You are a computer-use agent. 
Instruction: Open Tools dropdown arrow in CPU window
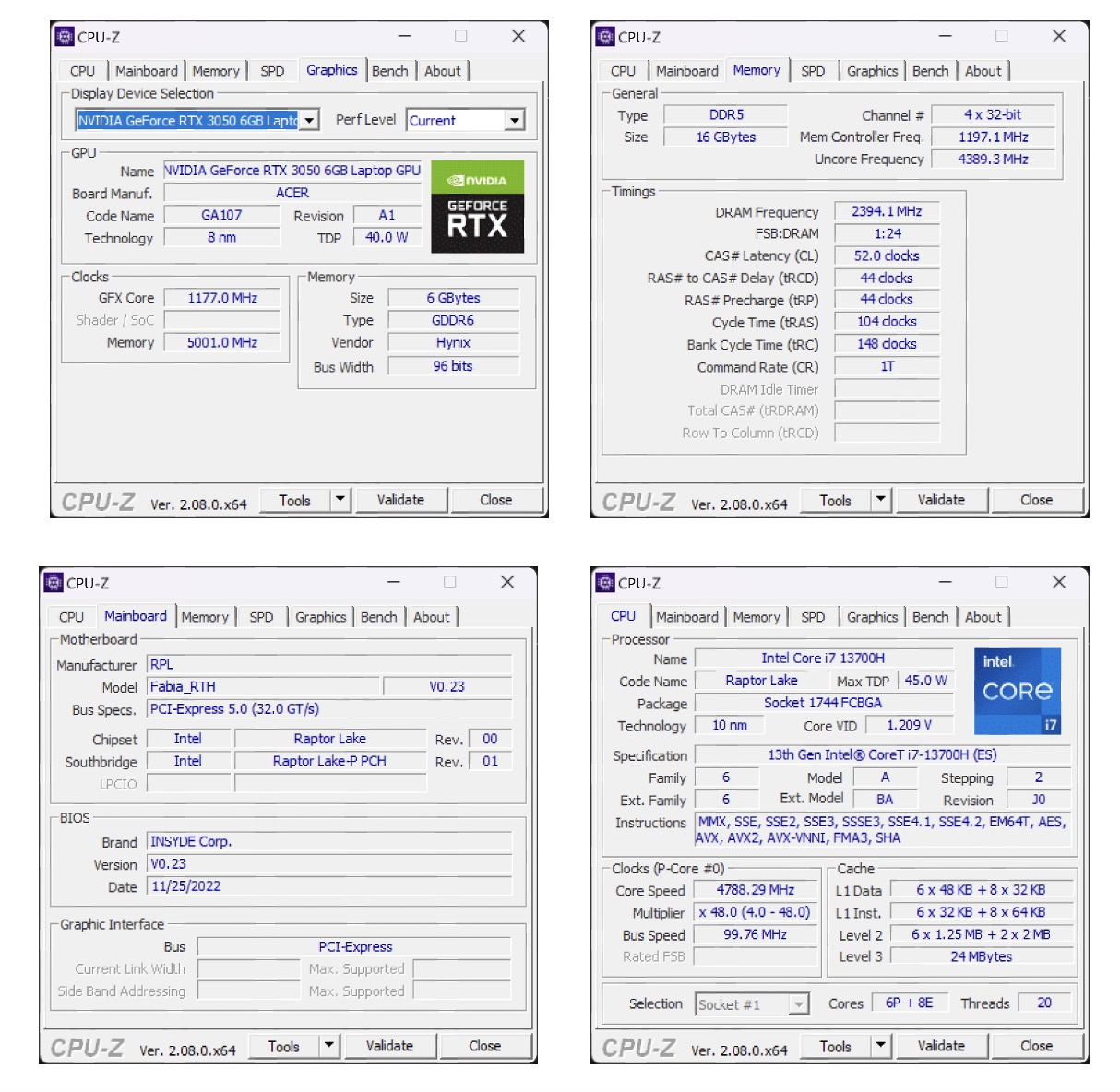pos(881,1046)
